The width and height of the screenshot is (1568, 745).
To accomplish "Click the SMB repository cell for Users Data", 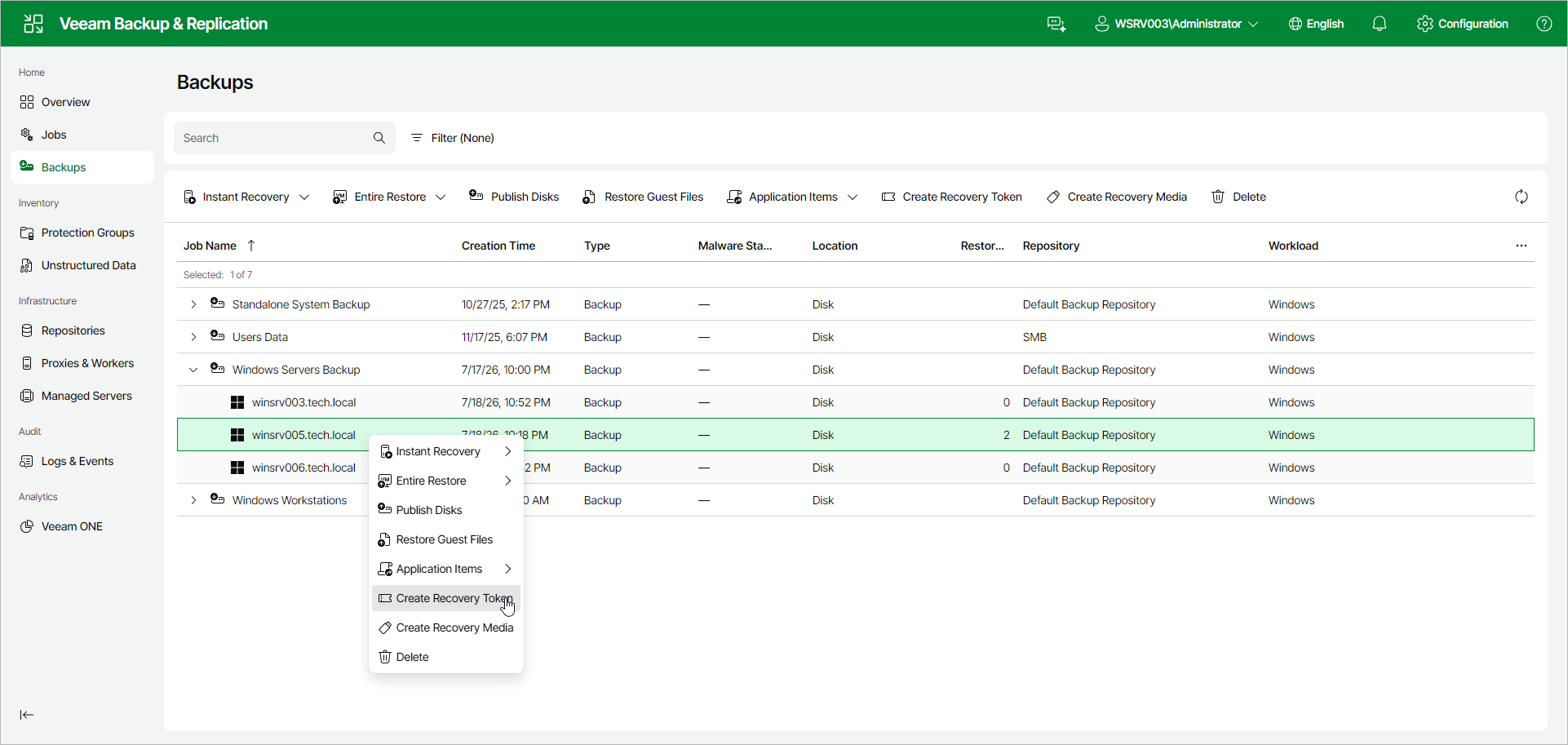I will pyautogui.click(x=1034, y=337).
